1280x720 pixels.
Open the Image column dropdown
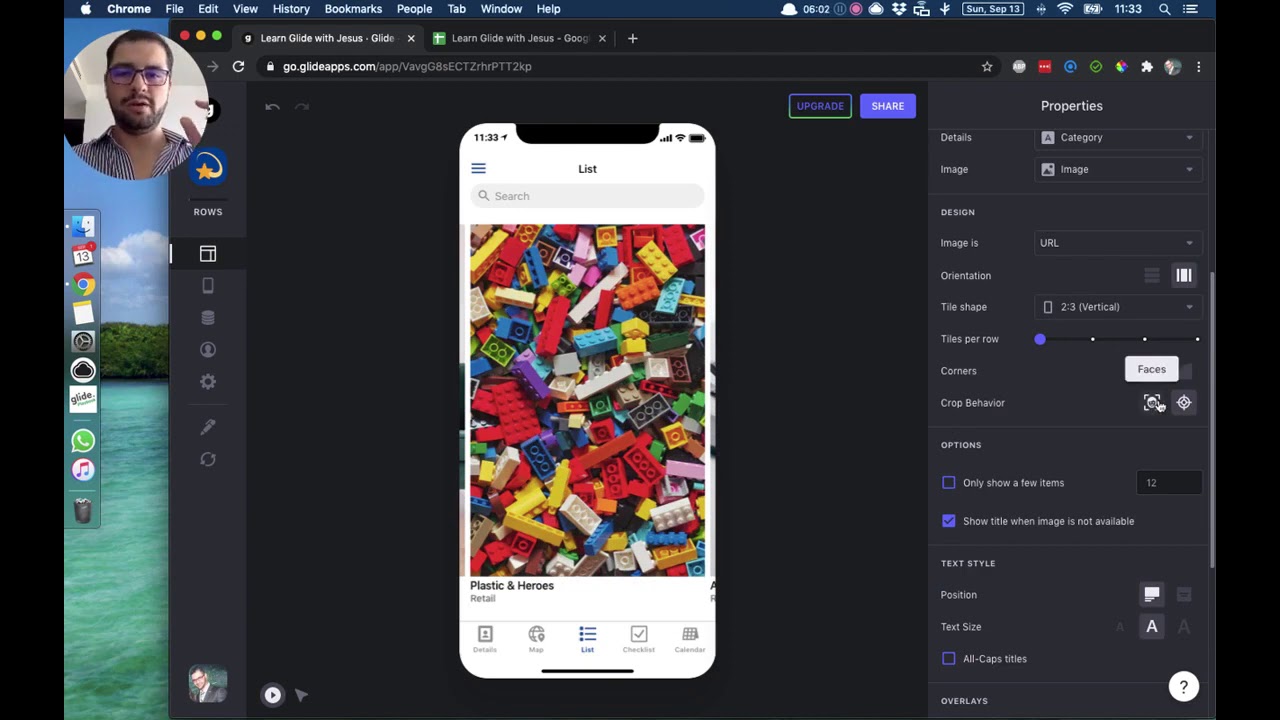click(1118, 170)
